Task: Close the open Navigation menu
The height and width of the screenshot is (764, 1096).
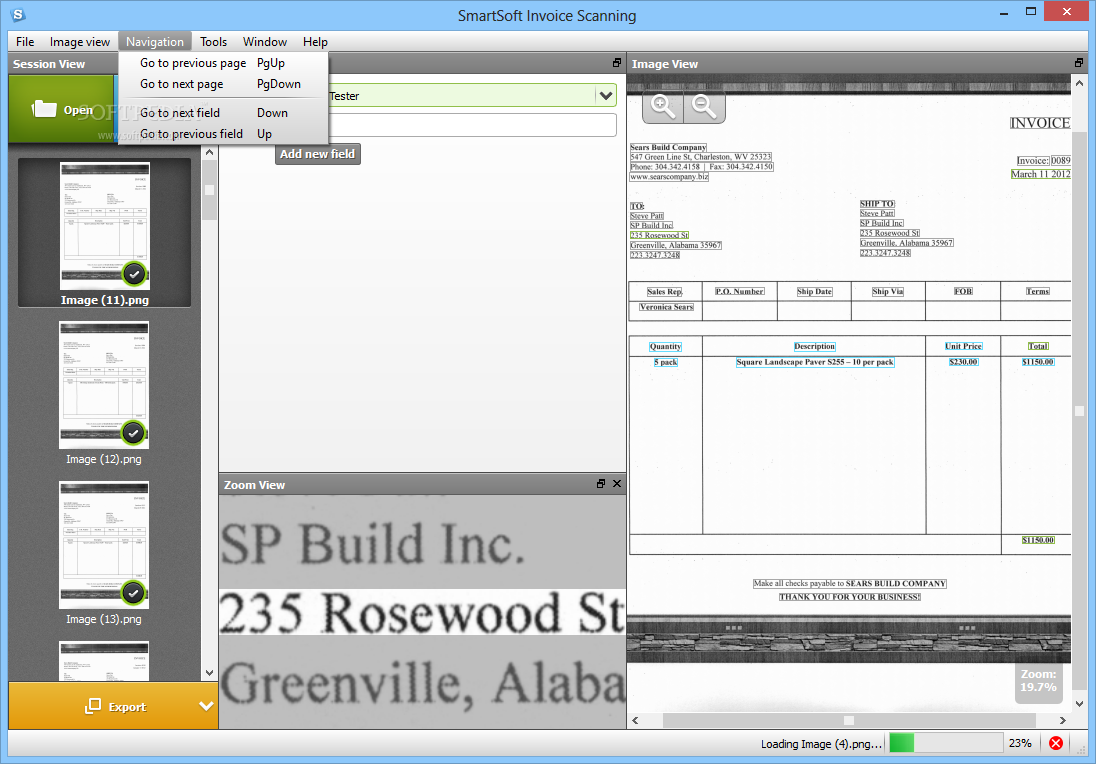Action: 154,42
